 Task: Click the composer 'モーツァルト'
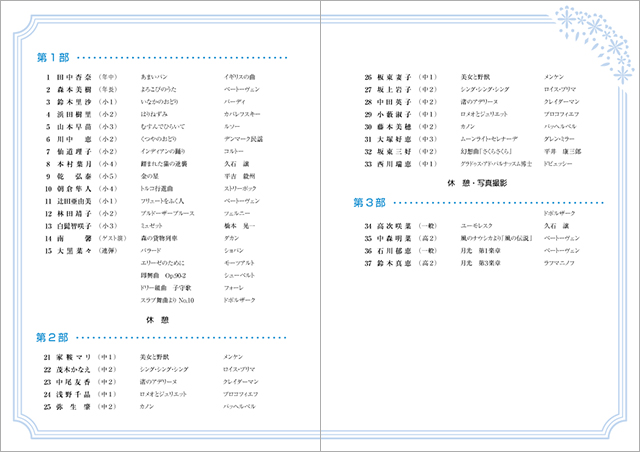point(239,263)
